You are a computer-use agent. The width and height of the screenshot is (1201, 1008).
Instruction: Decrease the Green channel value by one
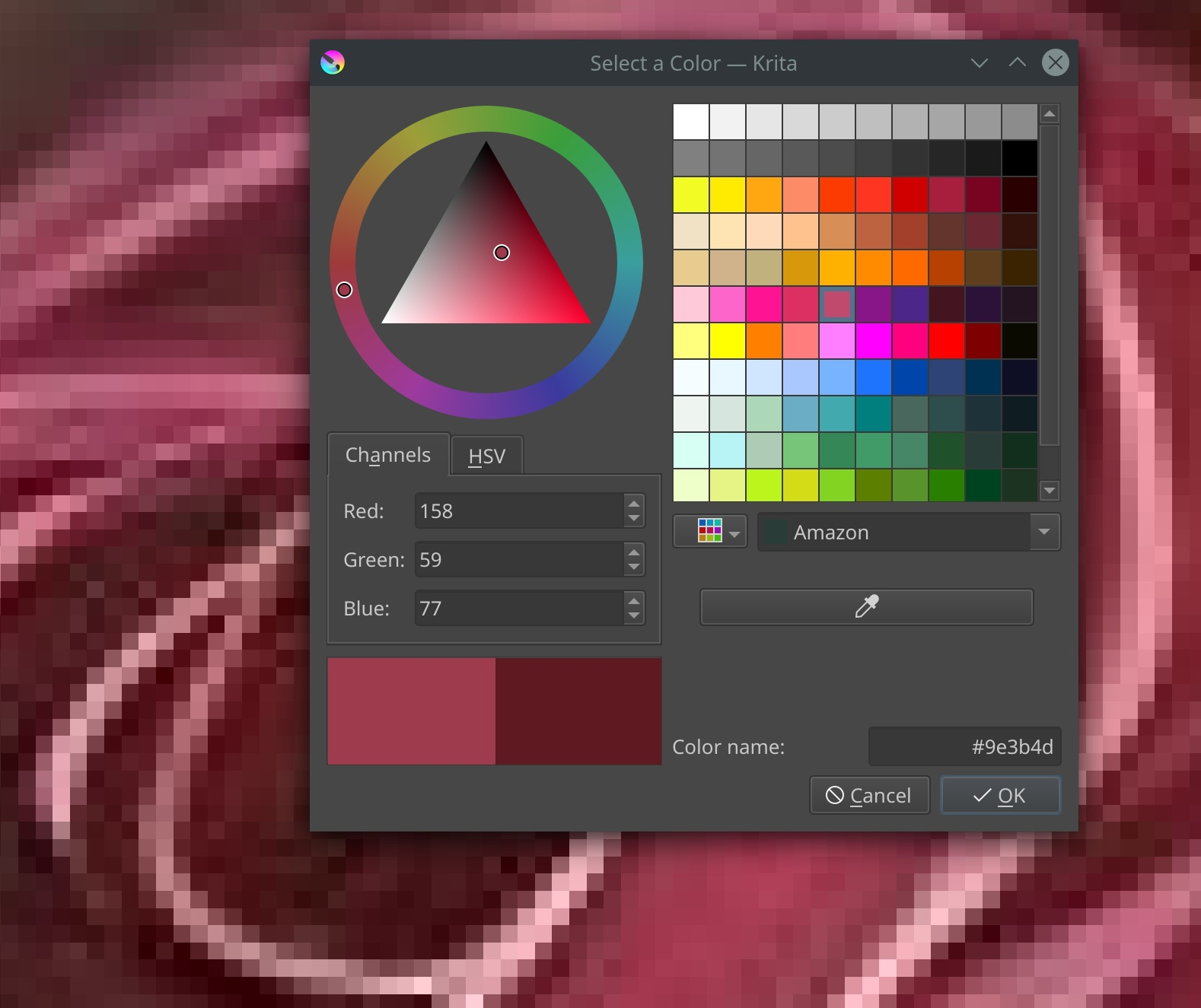point(633,568)
